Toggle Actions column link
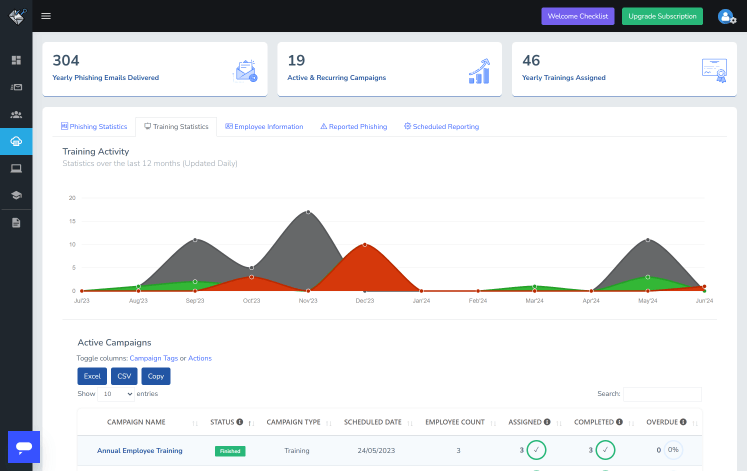This screenshot has height=471, width=747. (x=200, y=358)
